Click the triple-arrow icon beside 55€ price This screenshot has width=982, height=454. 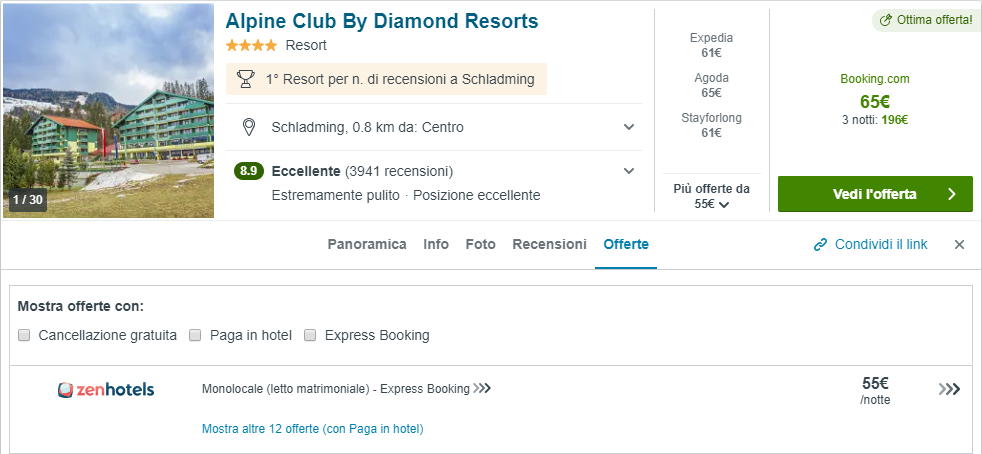pyautogui.click(x=949, y=389)
